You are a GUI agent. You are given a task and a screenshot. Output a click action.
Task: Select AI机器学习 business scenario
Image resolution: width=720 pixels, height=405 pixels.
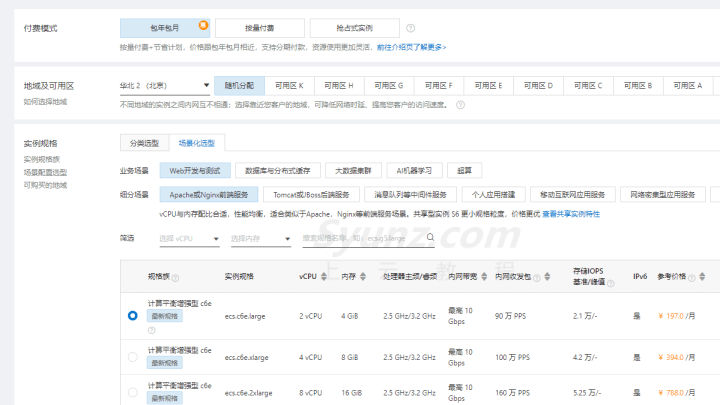pos(414,170)
